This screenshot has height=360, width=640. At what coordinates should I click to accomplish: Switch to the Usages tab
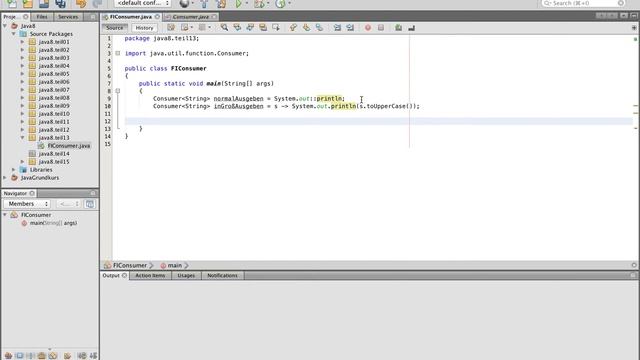[186, 276]
